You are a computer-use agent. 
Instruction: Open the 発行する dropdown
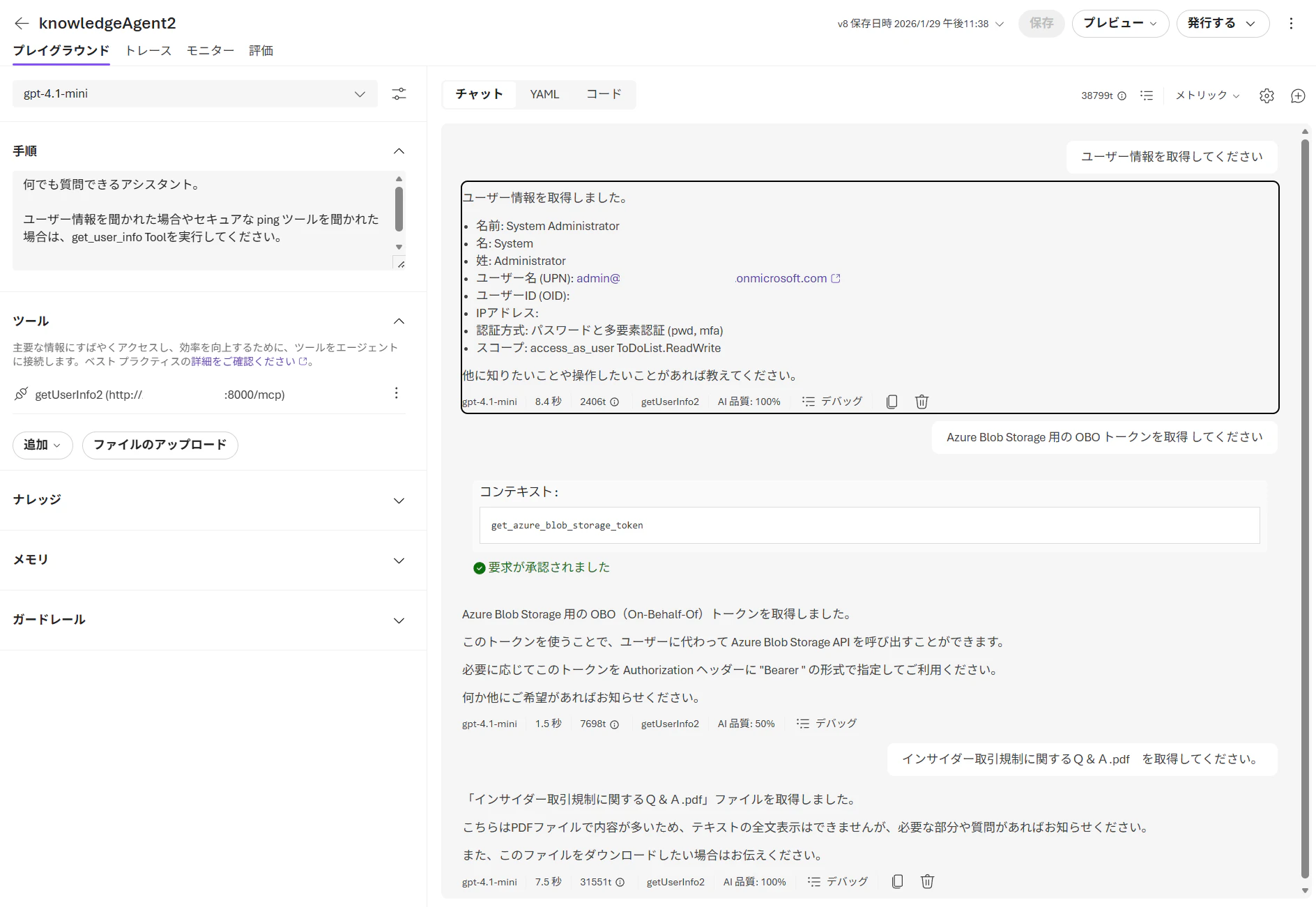(1223, 24)
